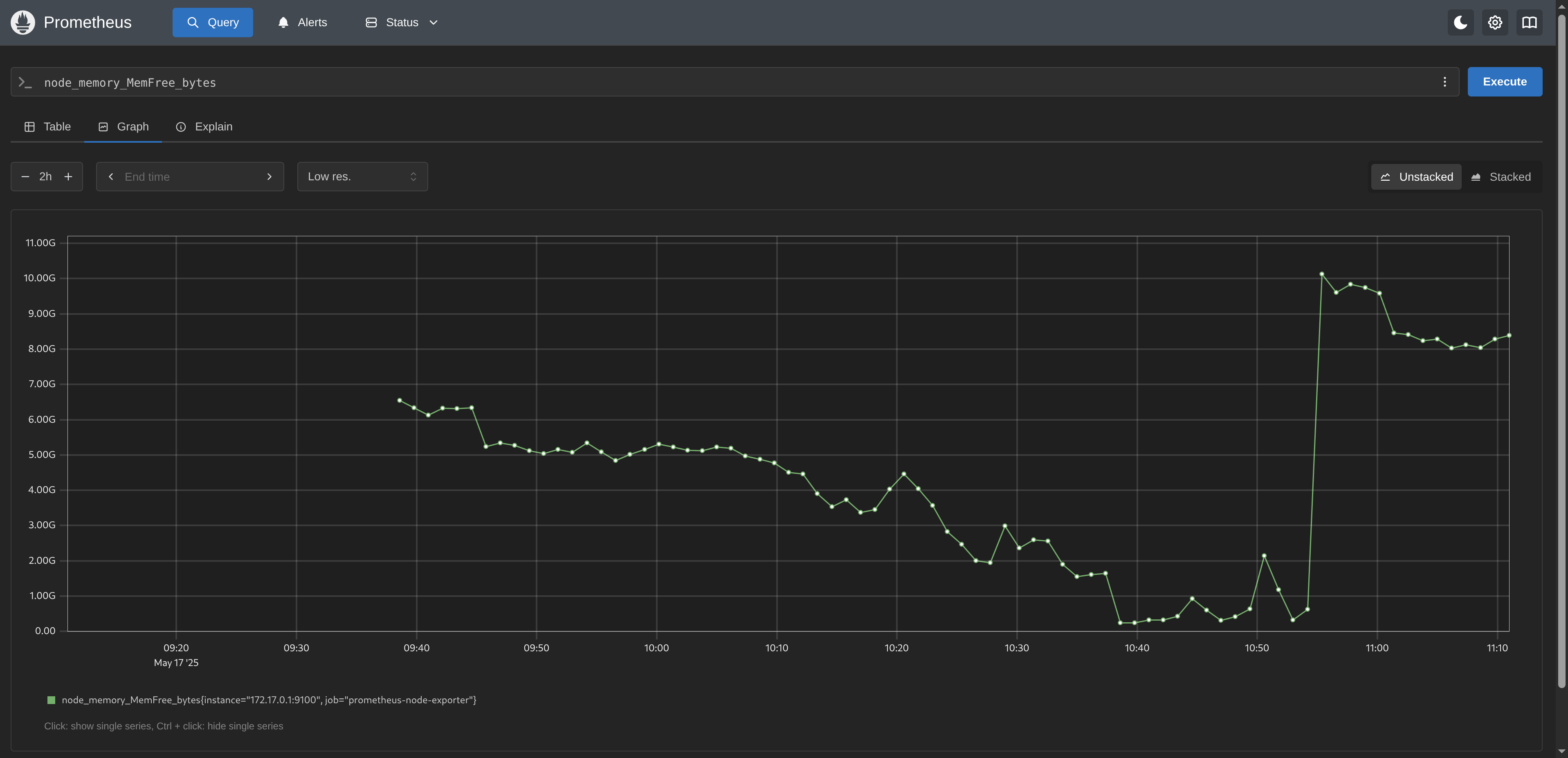Click the green legend color swatch

click(51, 700)
